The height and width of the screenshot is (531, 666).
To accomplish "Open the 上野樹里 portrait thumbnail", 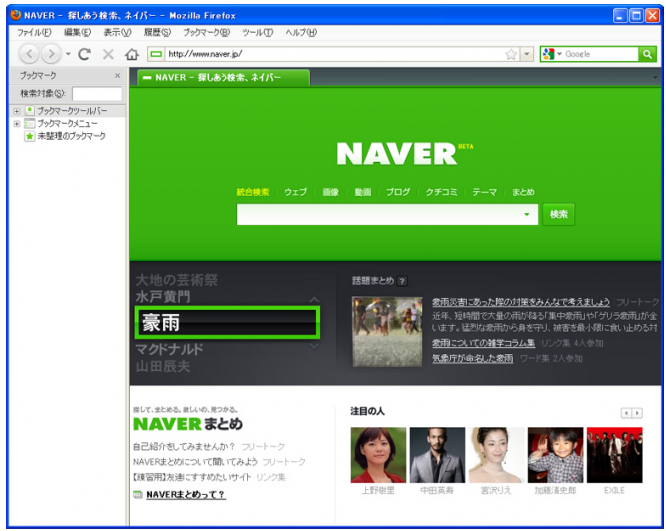I will click(x=378, y=455).
